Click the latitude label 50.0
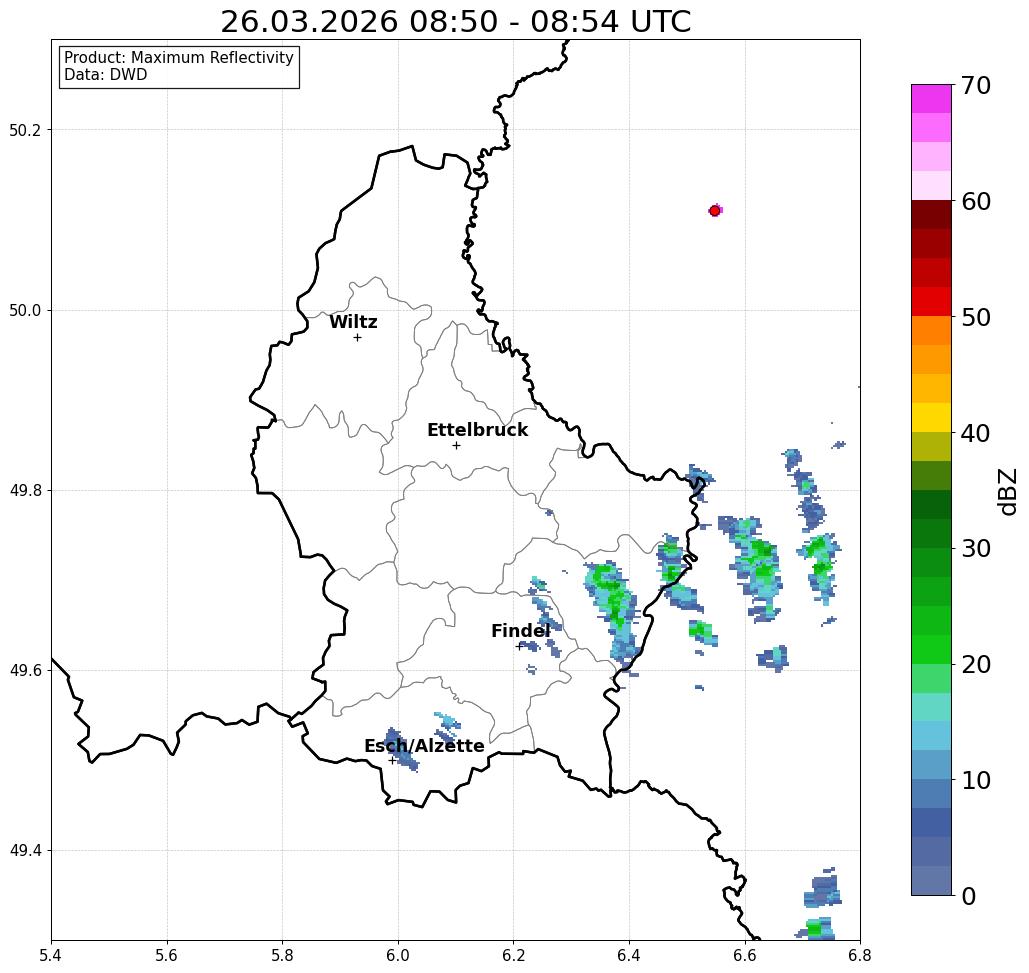The width and height of the screenshot is (1029, 973). tap(25, 310)
